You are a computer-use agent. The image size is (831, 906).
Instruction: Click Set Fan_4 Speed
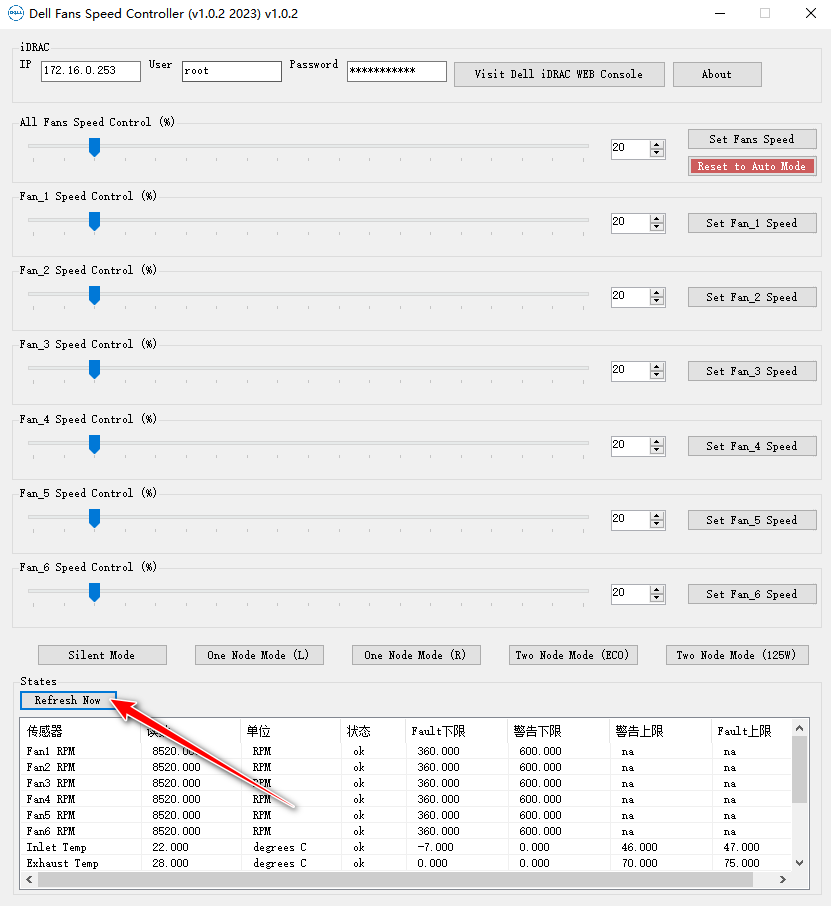752,446
